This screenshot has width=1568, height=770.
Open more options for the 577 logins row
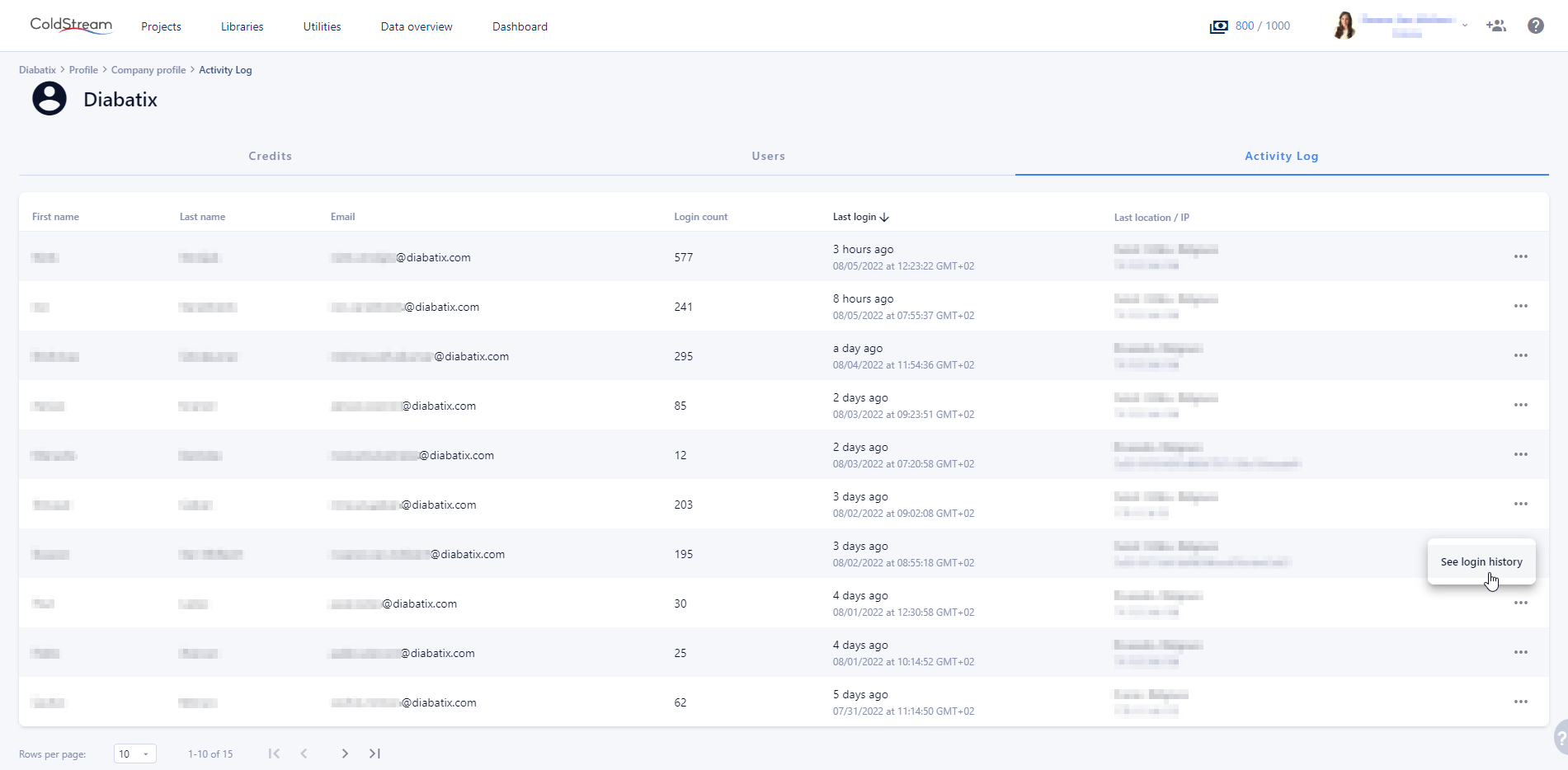[1521, 256]
